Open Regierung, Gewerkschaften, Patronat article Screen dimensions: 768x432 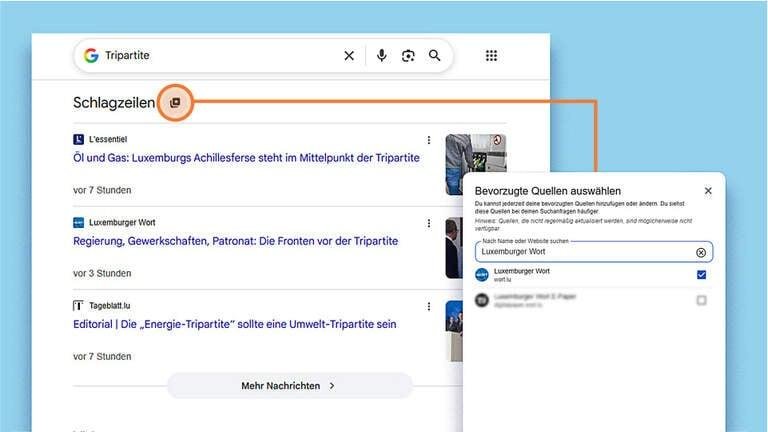click(236, 241)
